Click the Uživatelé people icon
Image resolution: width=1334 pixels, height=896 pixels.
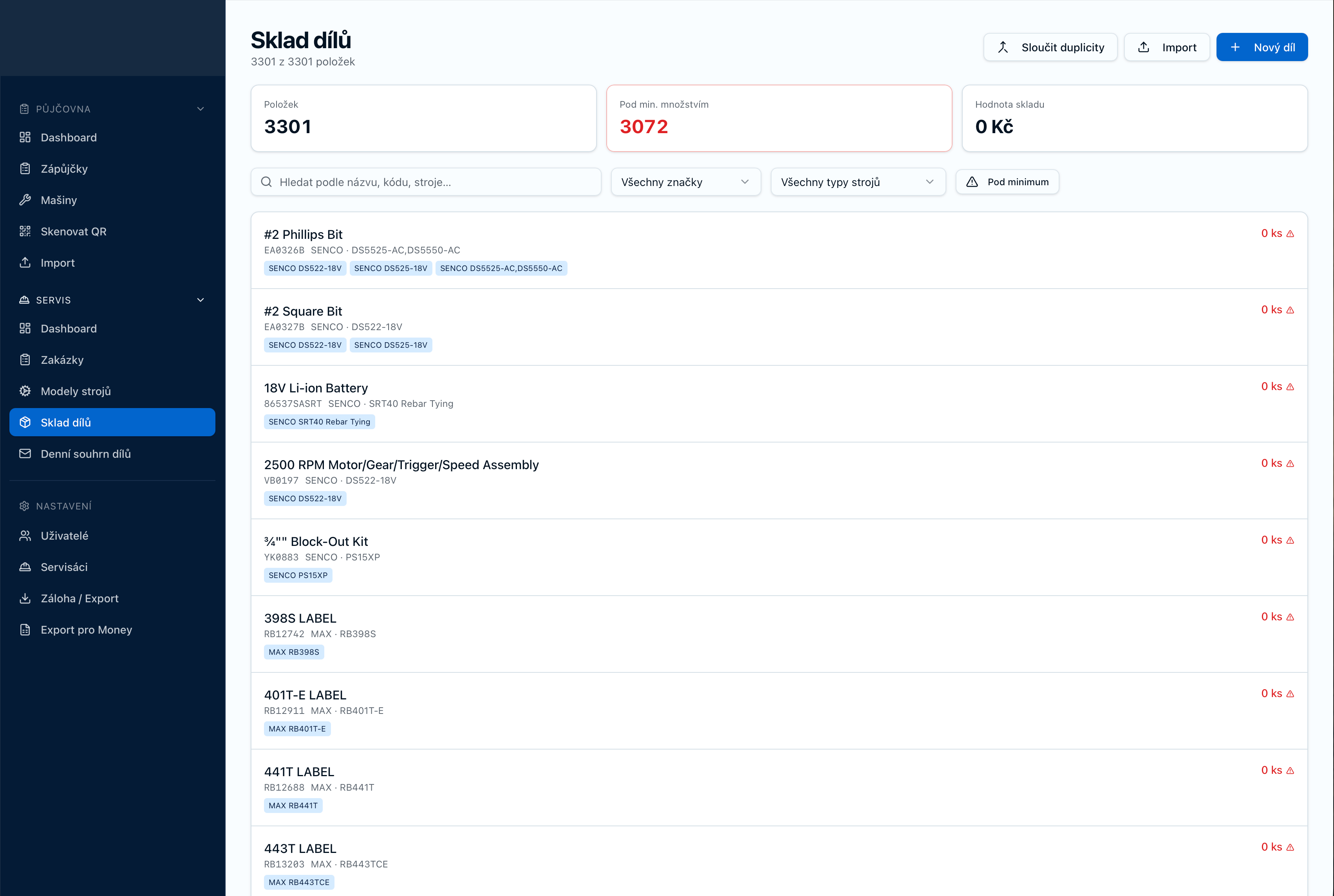[25, 536]
